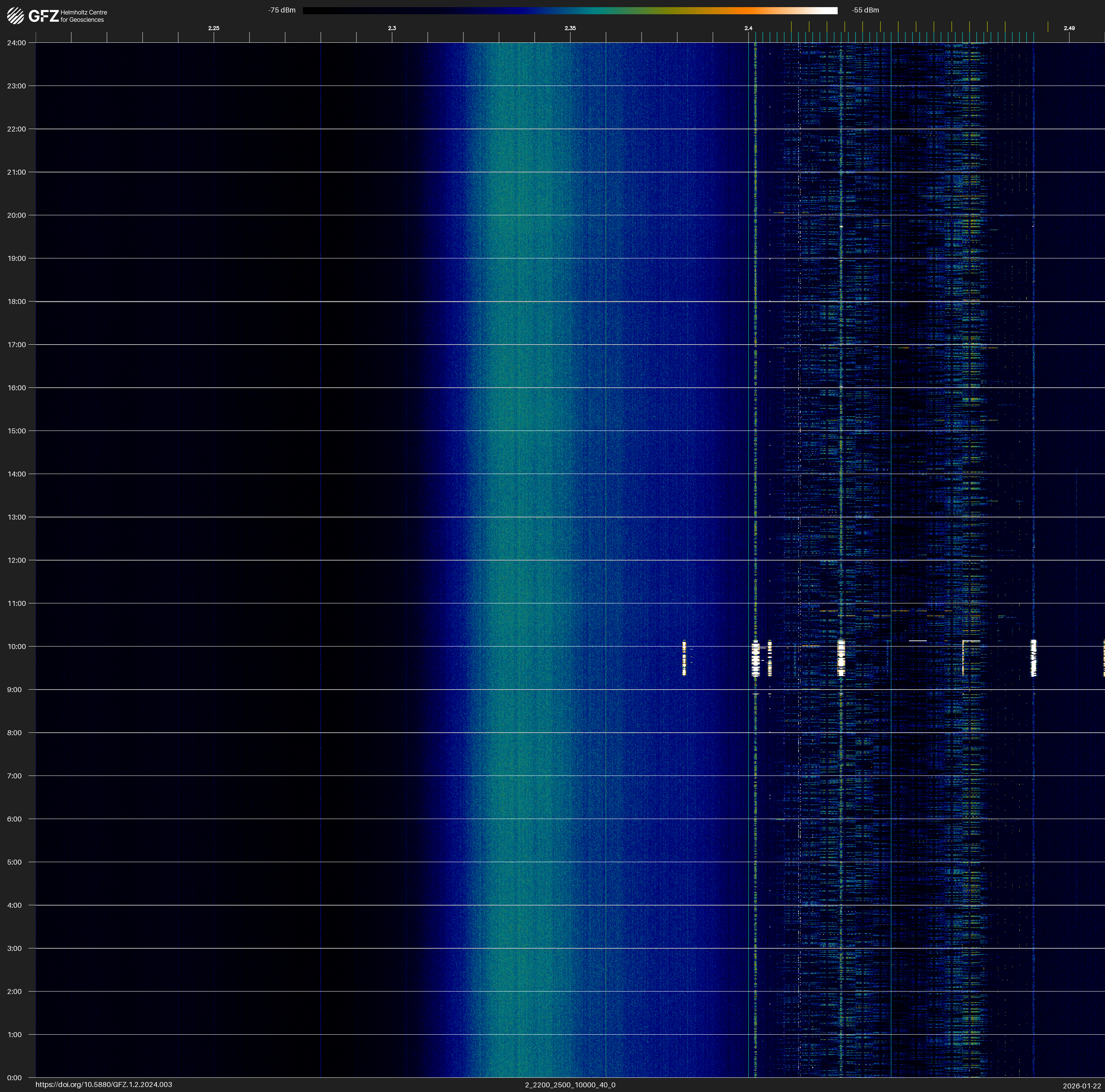This screenshot has height=1092, width=1105.
Task: Click the 2.25 frequency axis label
Action: pyautogui.click(x=213, y=28)
